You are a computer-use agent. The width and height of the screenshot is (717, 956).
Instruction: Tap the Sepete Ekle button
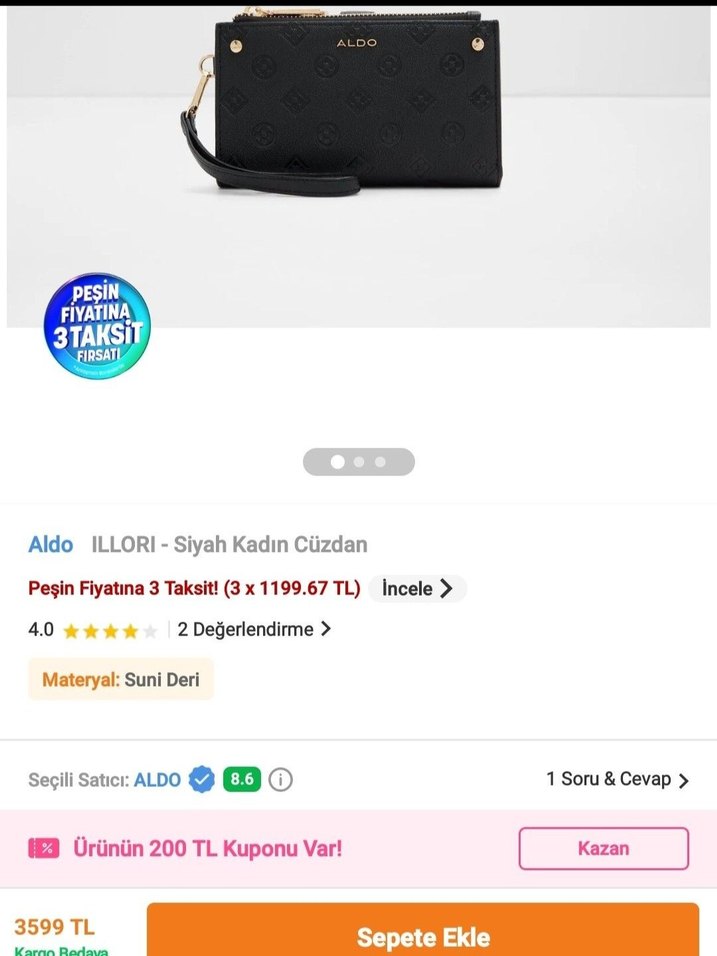(x=423, y=930)
